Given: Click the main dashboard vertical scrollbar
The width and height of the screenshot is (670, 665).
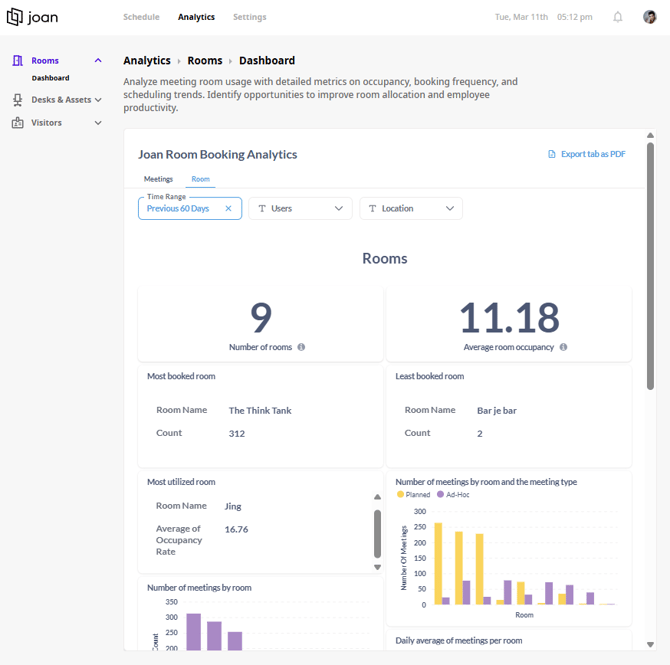Looking at the screenshot, I should click(650, 266).
